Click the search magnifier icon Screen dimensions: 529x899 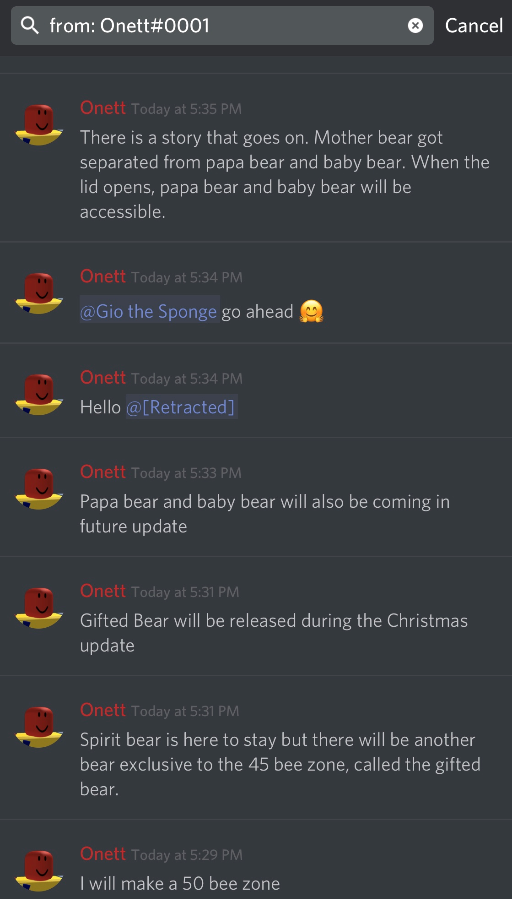tap(29, 25)
